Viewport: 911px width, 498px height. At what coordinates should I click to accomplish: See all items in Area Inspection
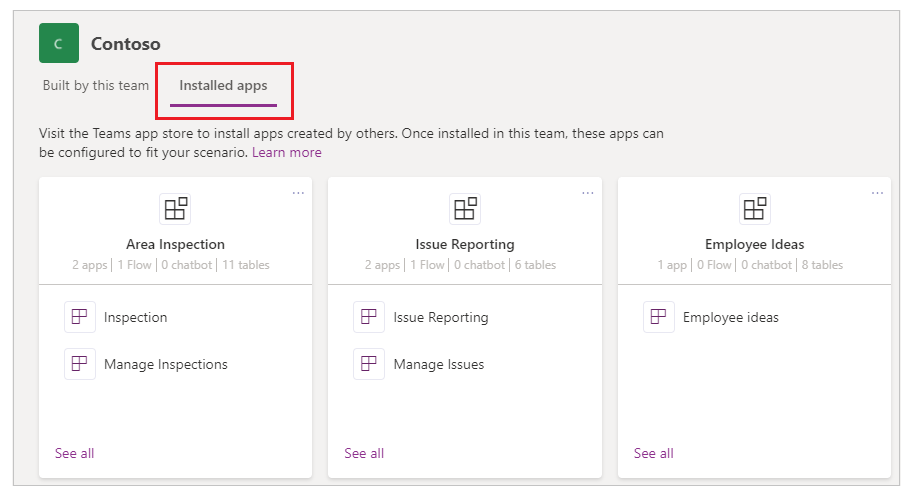(74, 453)
